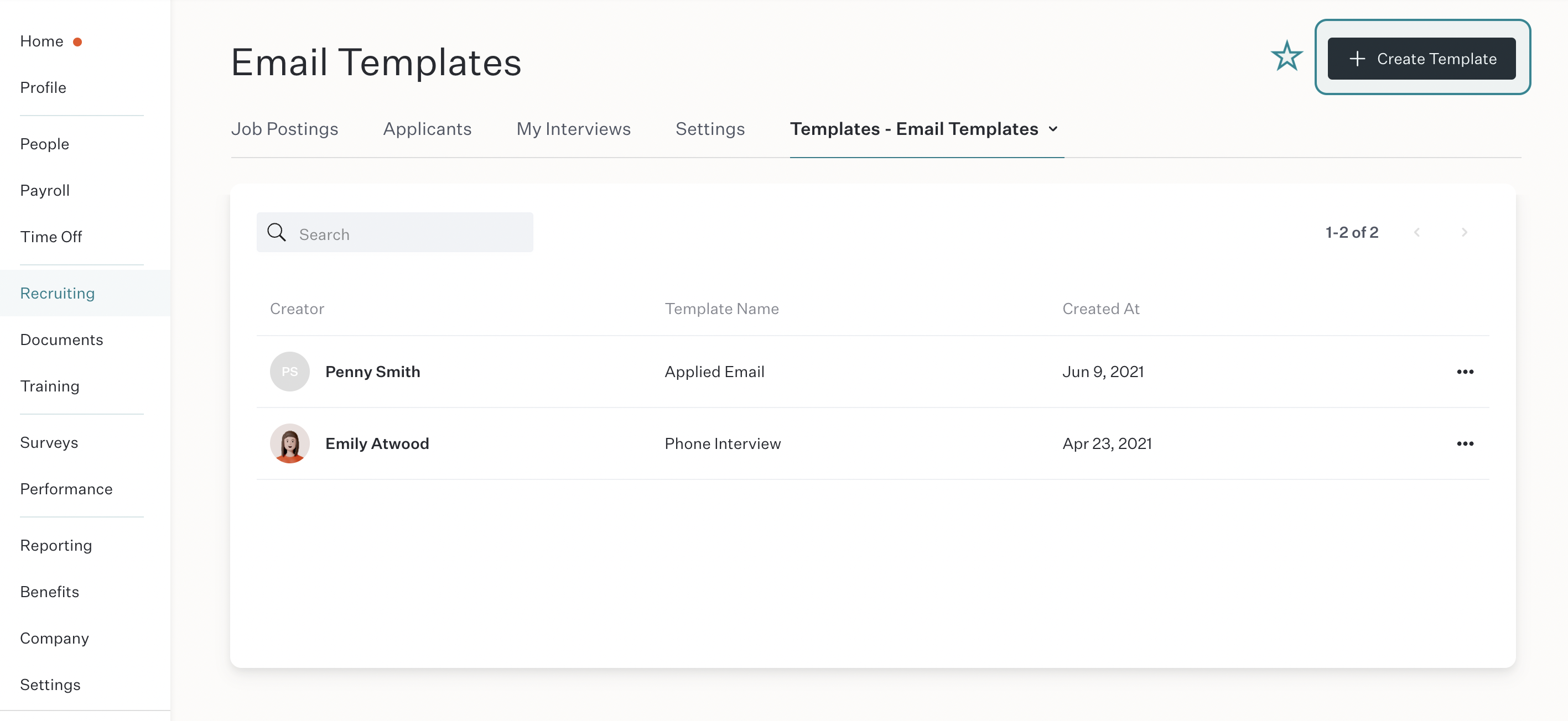Open Payroll in the sidebar

[45, 190]
